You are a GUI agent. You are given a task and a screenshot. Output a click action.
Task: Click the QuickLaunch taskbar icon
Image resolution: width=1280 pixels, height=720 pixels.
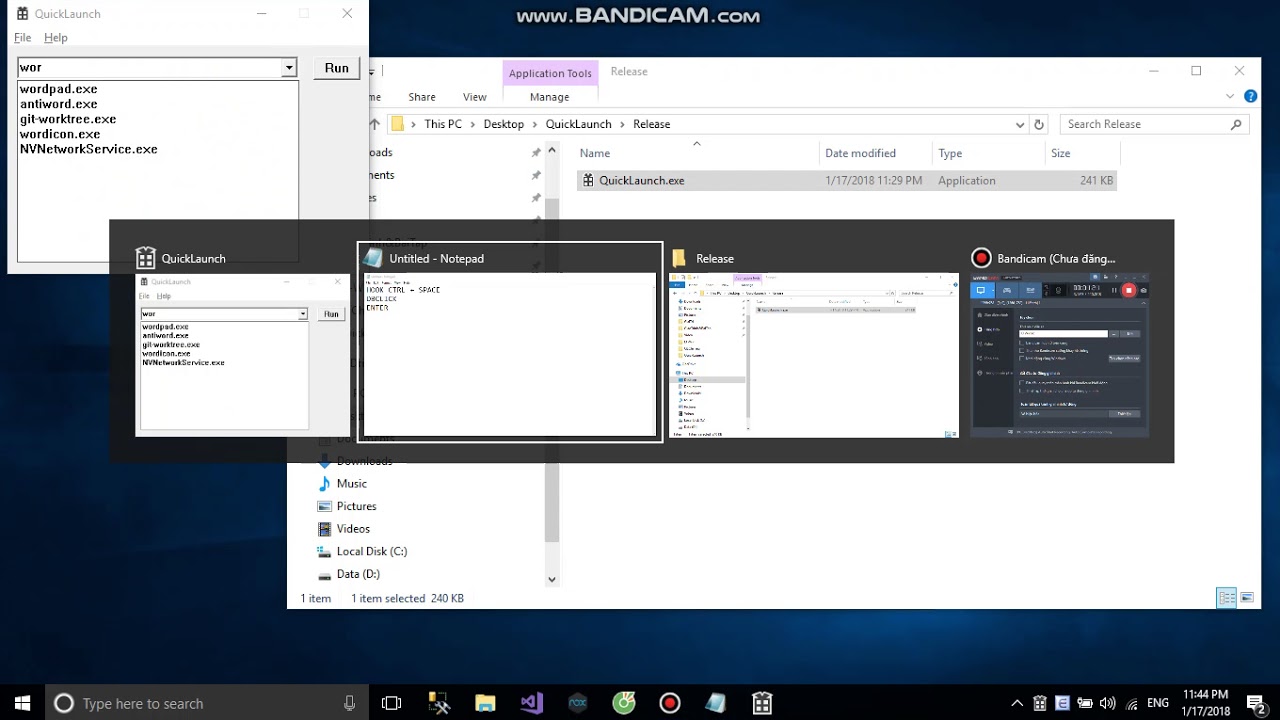click(x=762, y=703)
